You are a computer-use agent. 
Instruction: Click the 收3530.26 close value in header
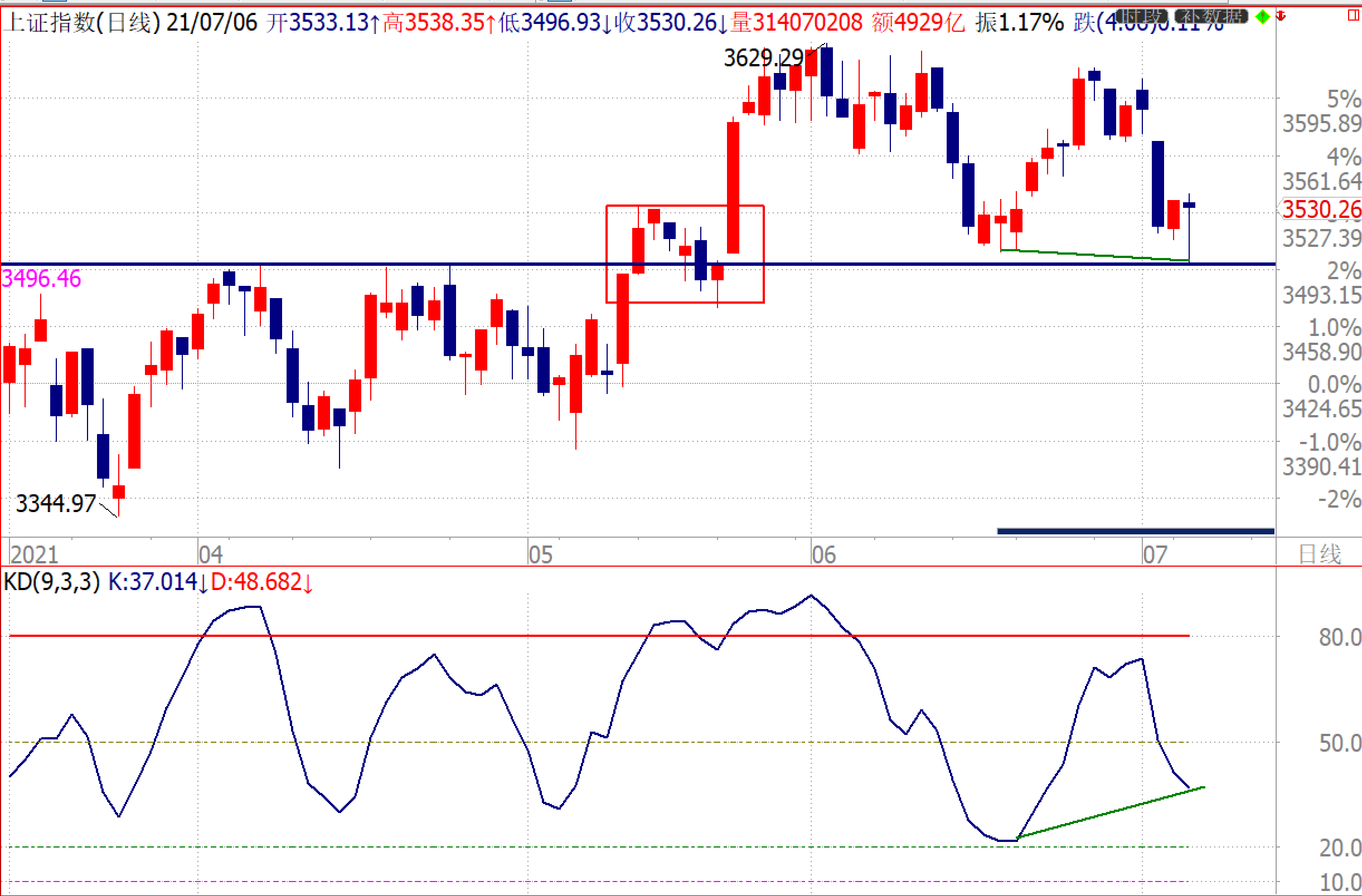[x=671, y=23]
